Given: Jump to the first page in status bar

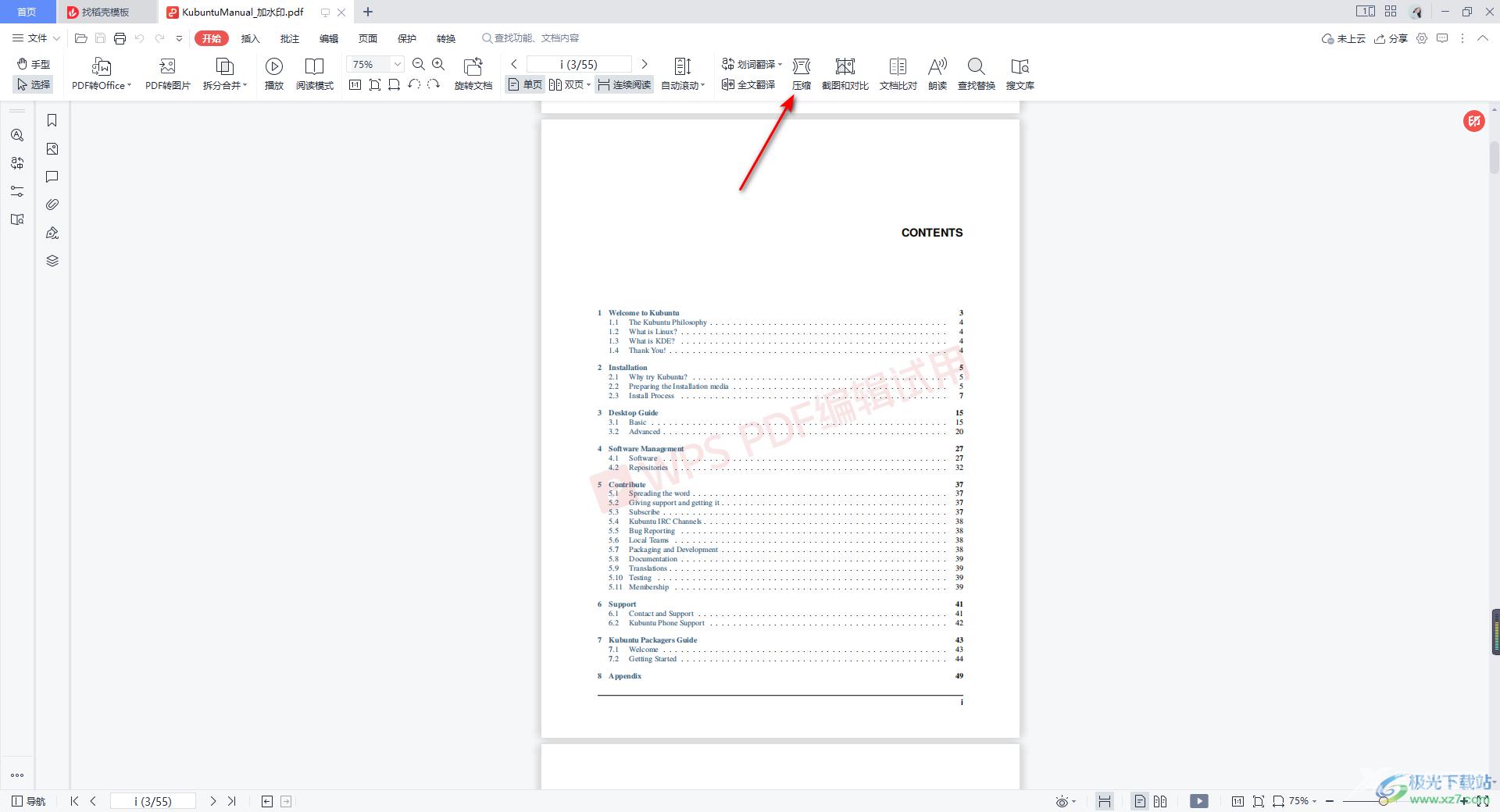Looking at the screenshot, I should [74, 801].
